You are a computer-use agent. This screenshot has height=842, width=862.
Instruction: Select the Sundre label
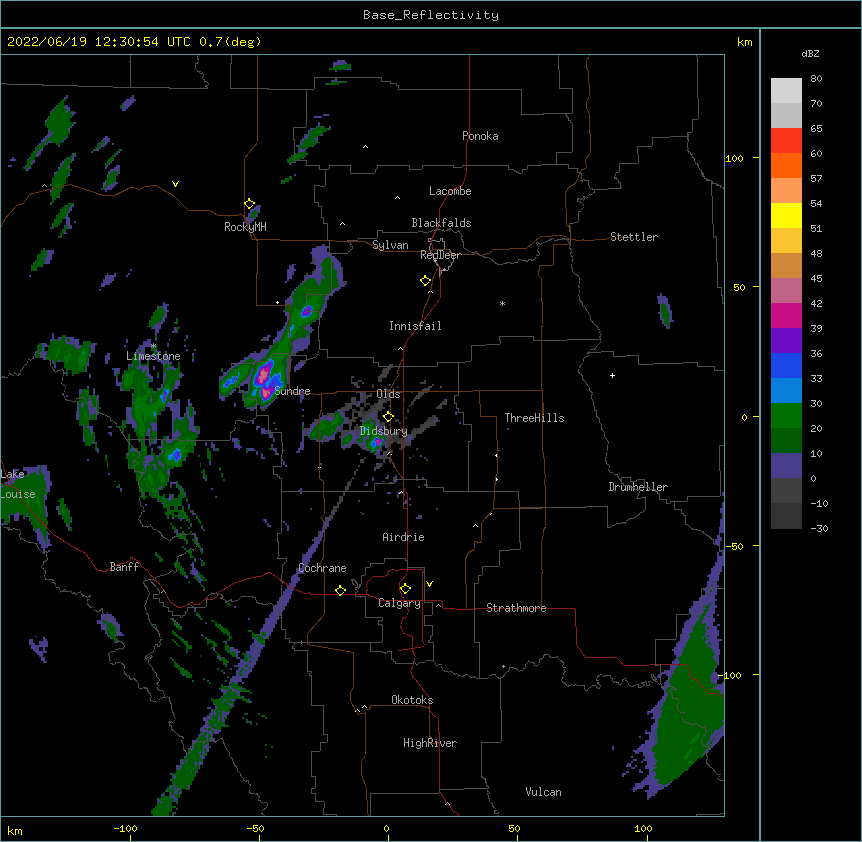[292, 391]
